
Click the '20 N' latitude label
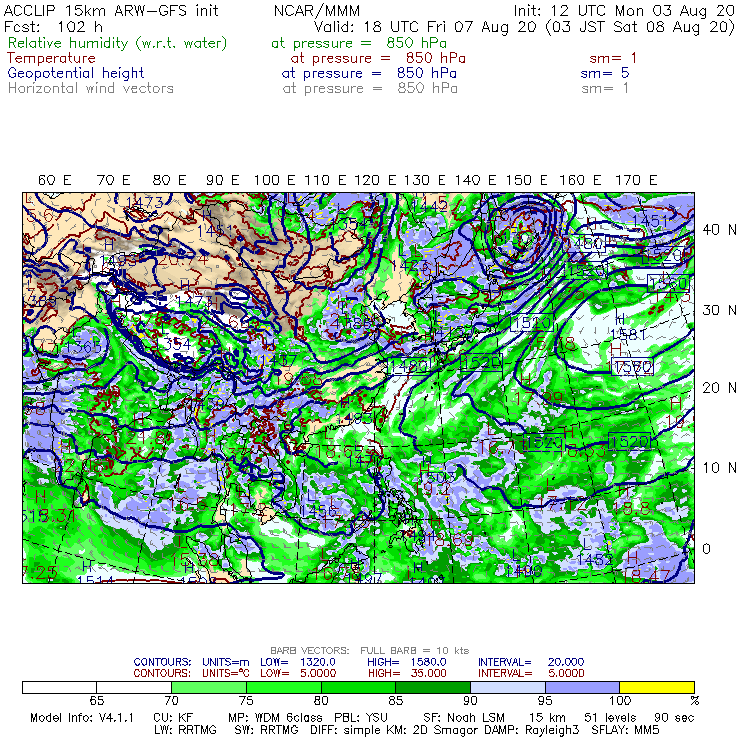[719, 388]
